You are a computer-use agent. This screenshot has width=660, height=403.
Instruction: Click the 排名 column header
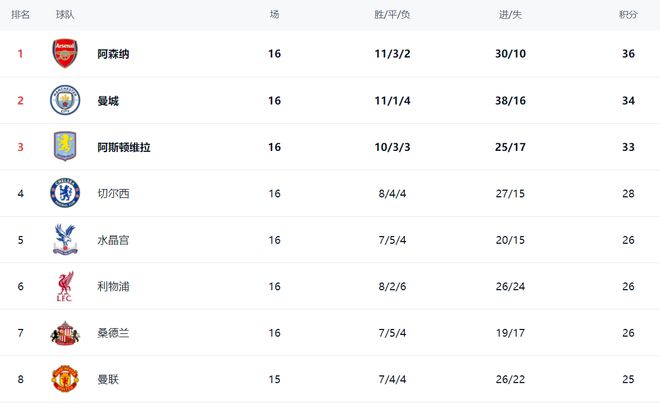[x=20, y=15]
